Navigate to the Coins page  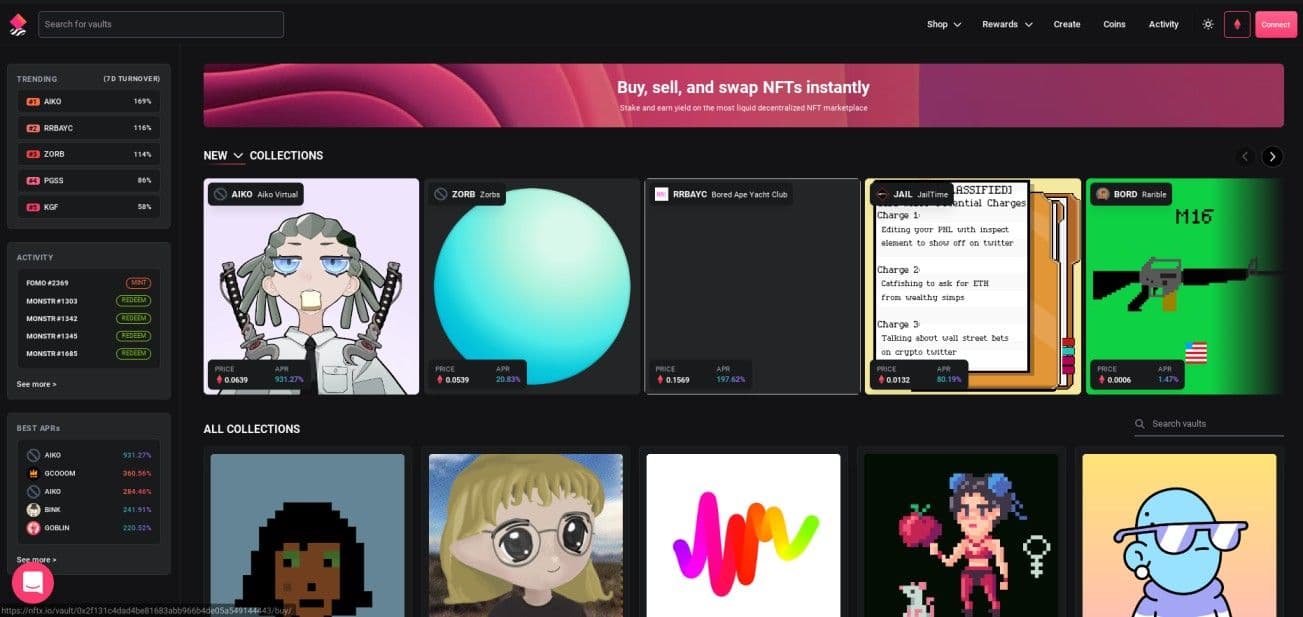[1114, 24]
